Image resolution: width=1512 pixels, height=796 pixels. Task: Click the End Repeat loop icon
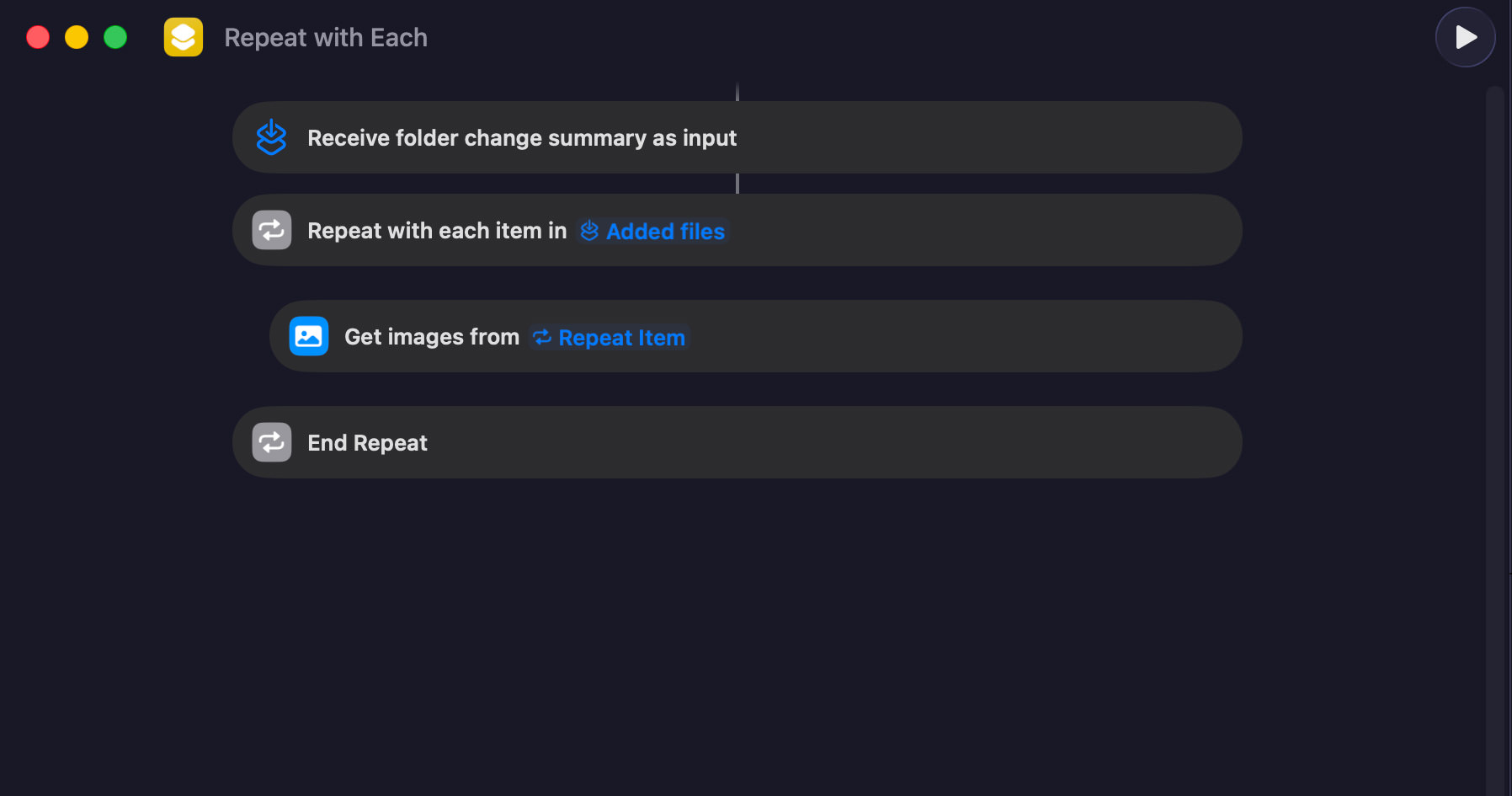pyautogui.click(x=271, y=442)
